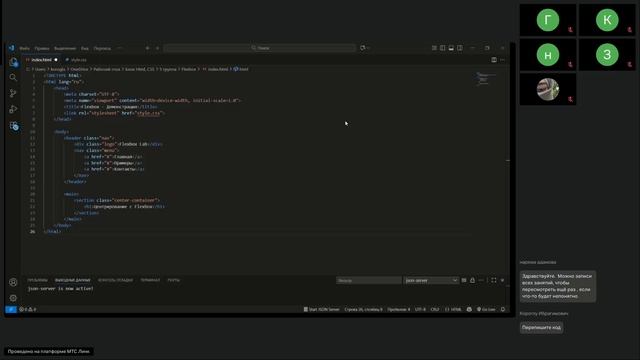Click the participant with a photo avatar
This screenshot has width=640, height=360.
coord(548,89)
